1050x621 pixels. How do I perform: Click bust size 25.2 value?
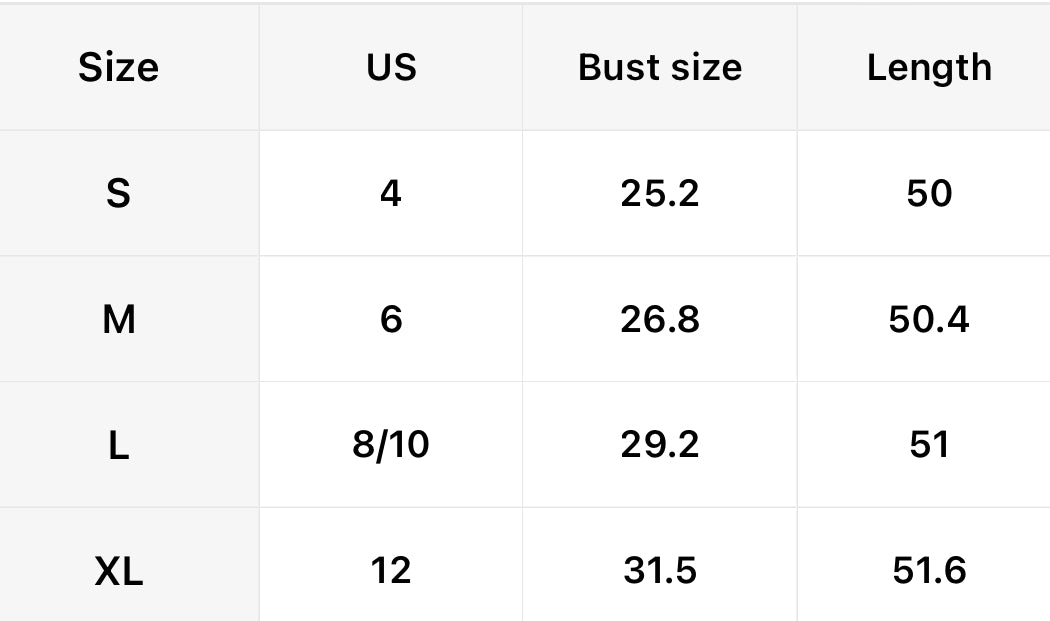pos(660,193)
